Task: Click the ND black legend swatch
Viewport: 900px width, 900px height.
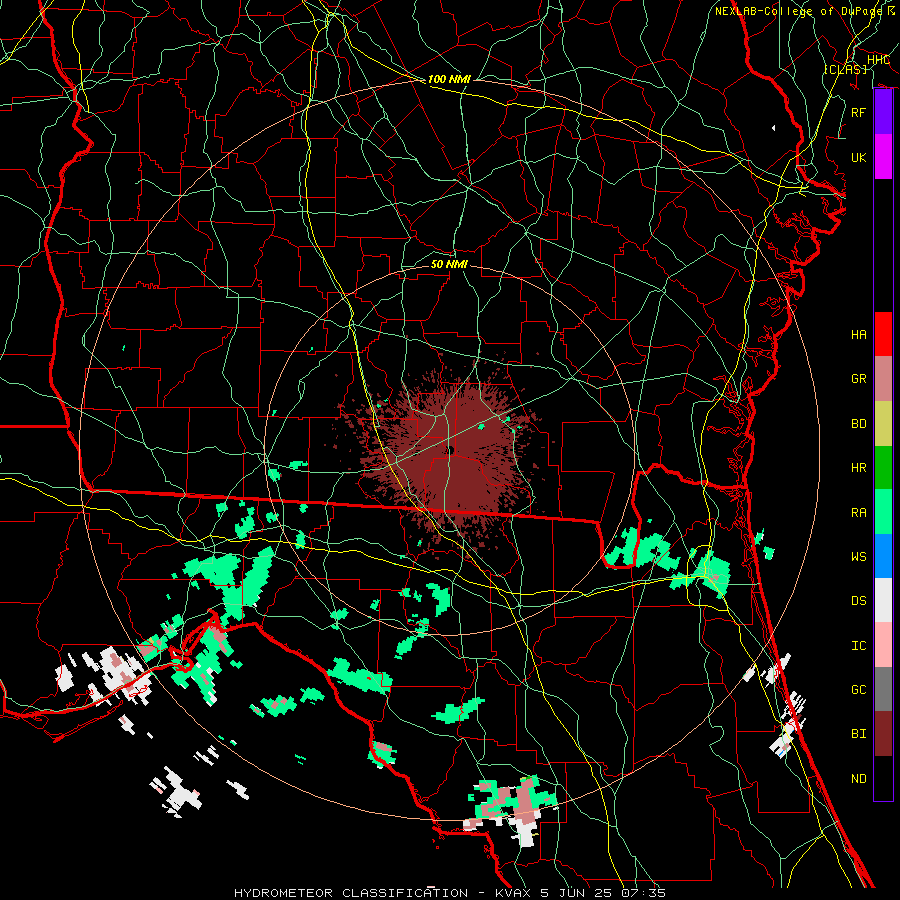Action: pyautogui.click(x=883, y=778)
